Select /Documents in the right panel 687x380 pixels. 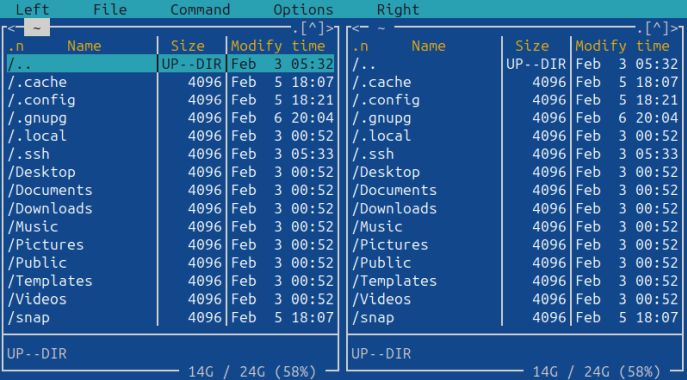click(515, 190)
